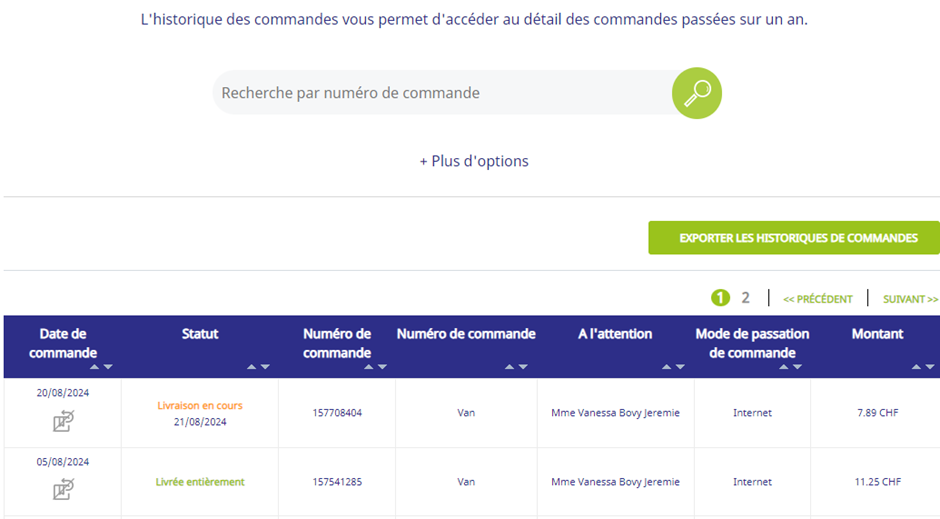Screen dimensions: 940x519
Task: Open order number 157541285
Action: 337,482
